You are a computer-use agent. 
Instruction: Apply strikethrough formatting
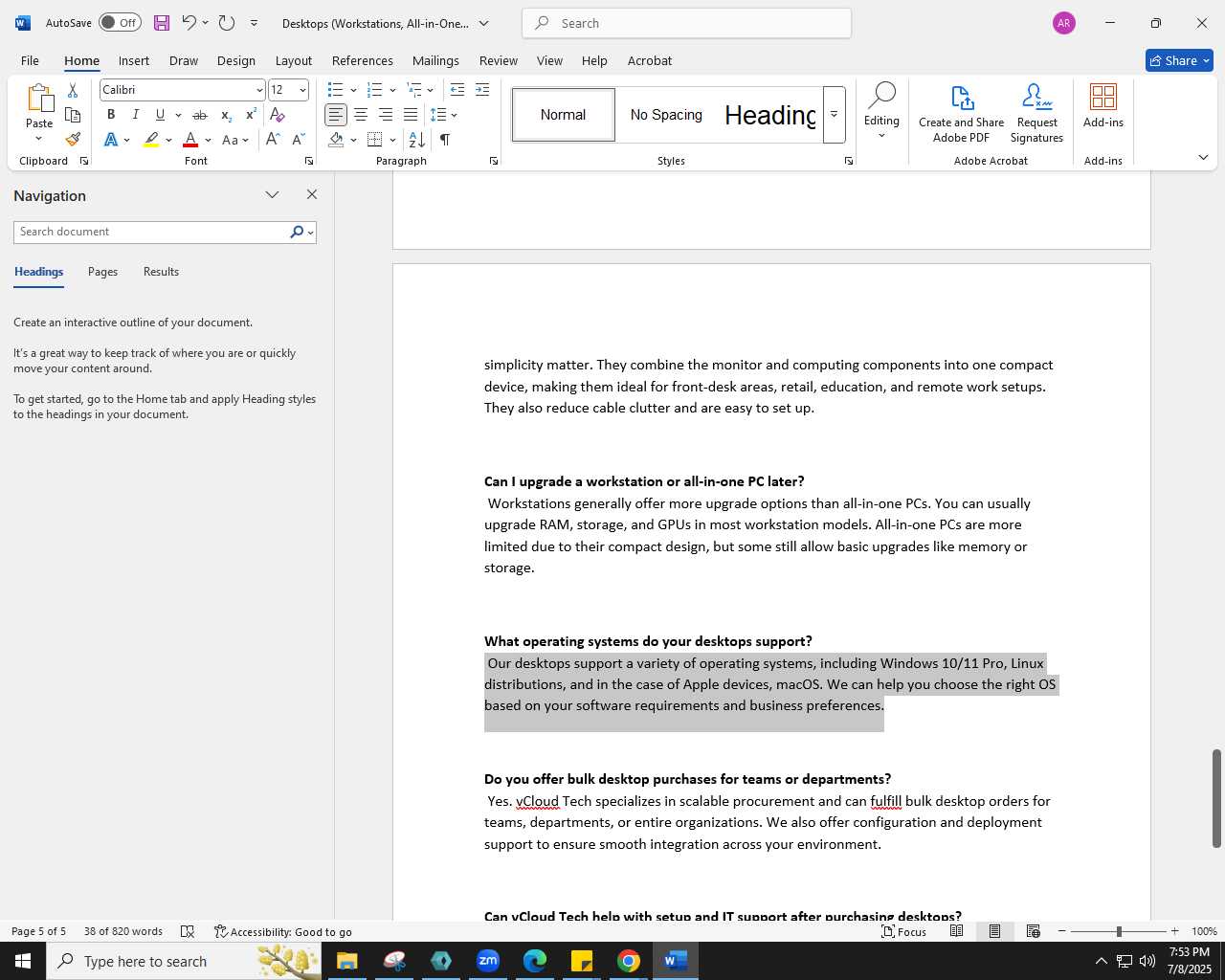click(200, 115)
